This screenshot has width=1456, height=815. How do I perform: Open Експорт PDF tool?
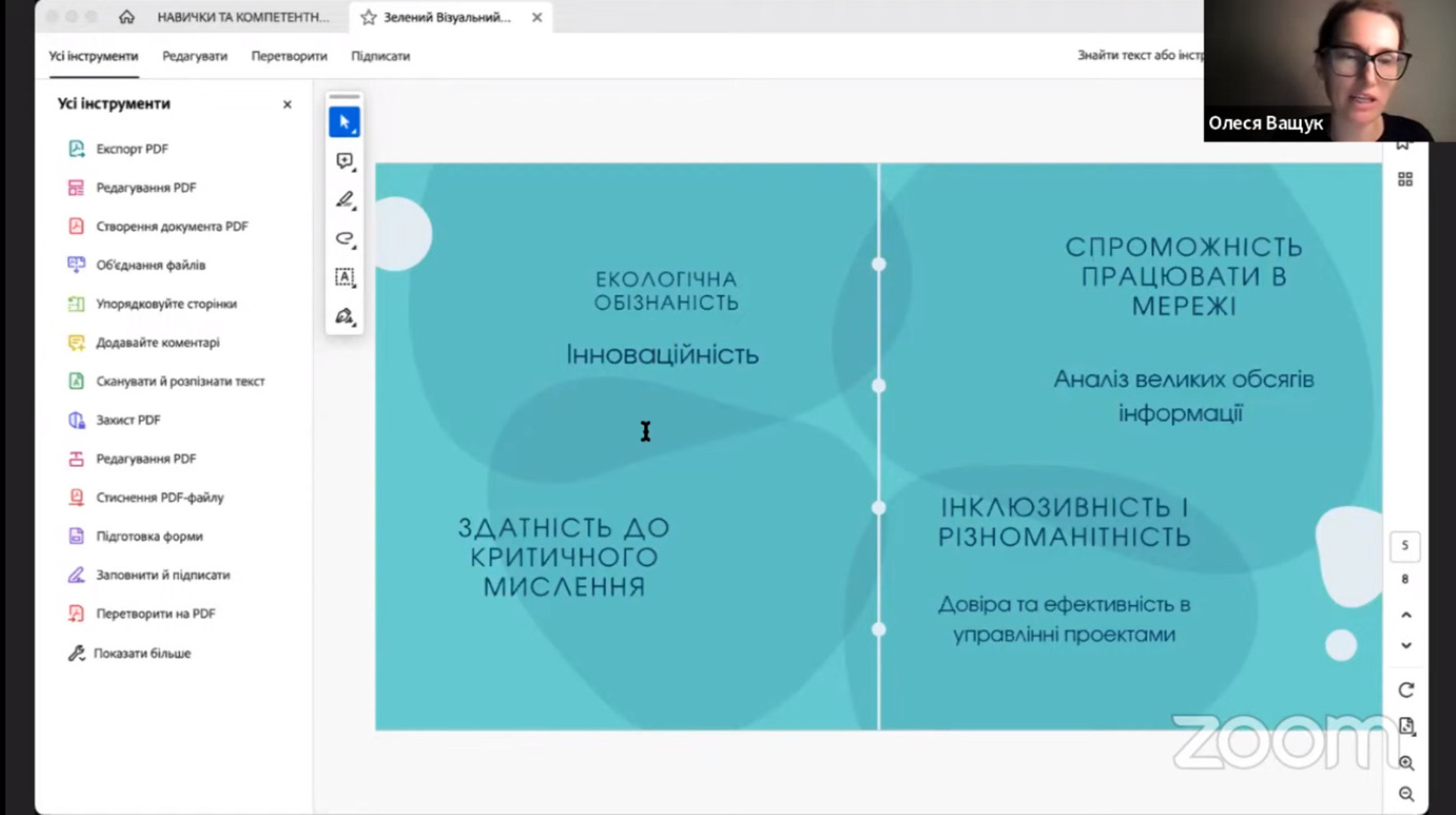tap(131, 149)
